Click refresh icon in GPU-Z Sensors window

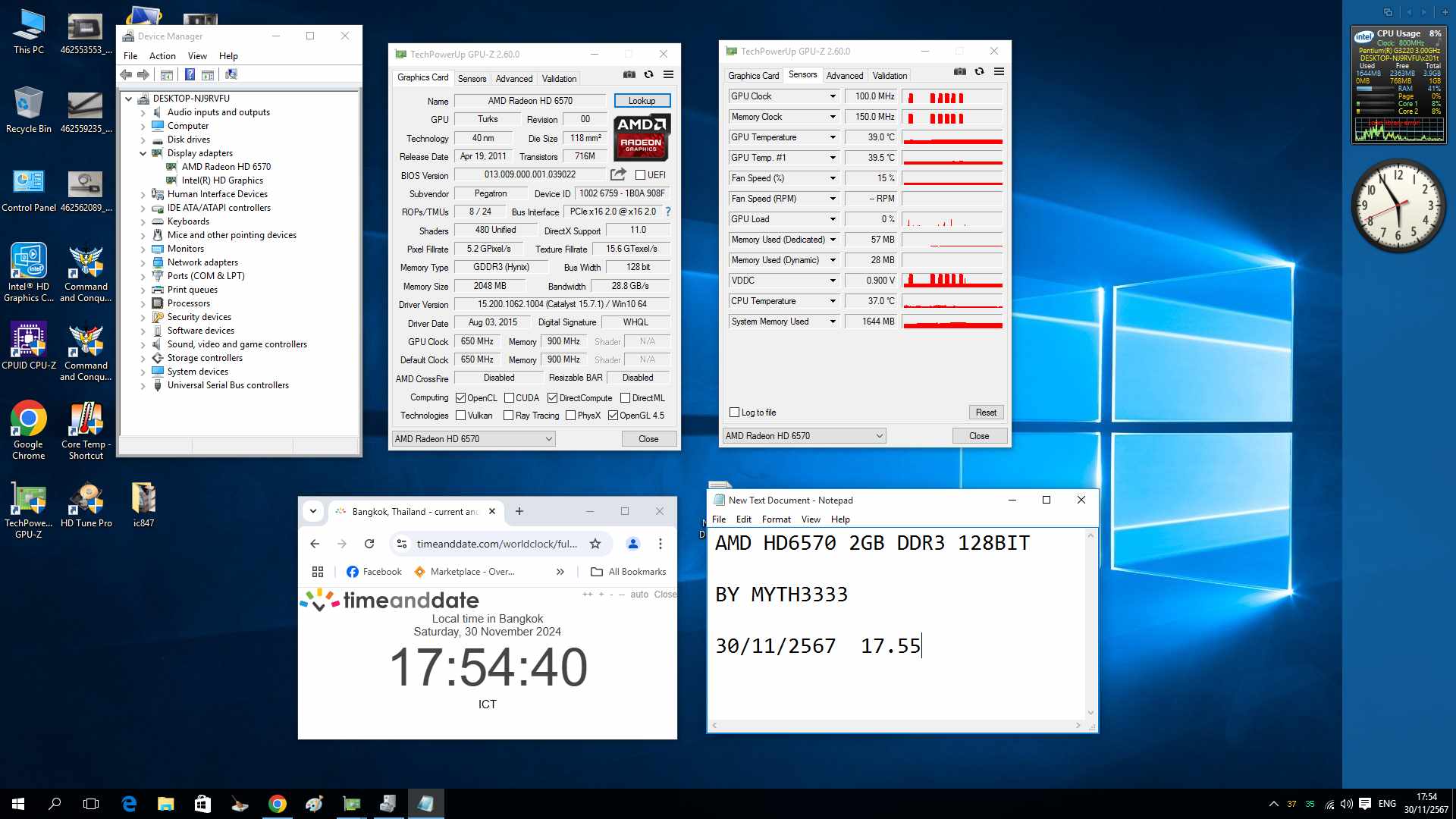pos(979,71)
